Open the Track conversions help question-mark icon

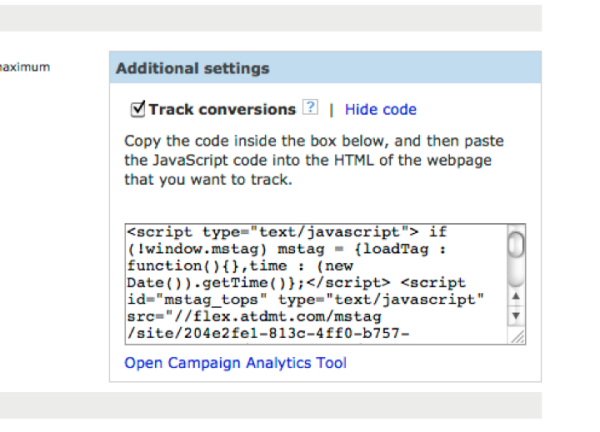tap(310, 107)
